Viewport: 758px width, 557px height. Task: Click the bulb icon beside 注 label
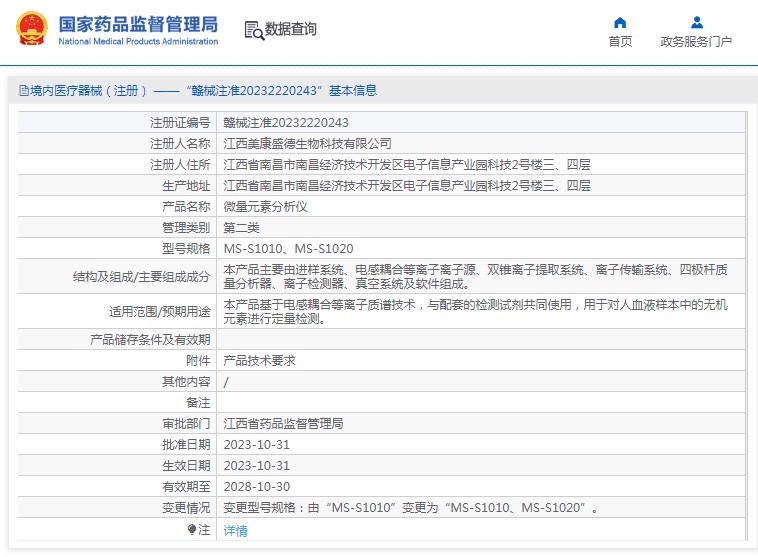(192, 529)
